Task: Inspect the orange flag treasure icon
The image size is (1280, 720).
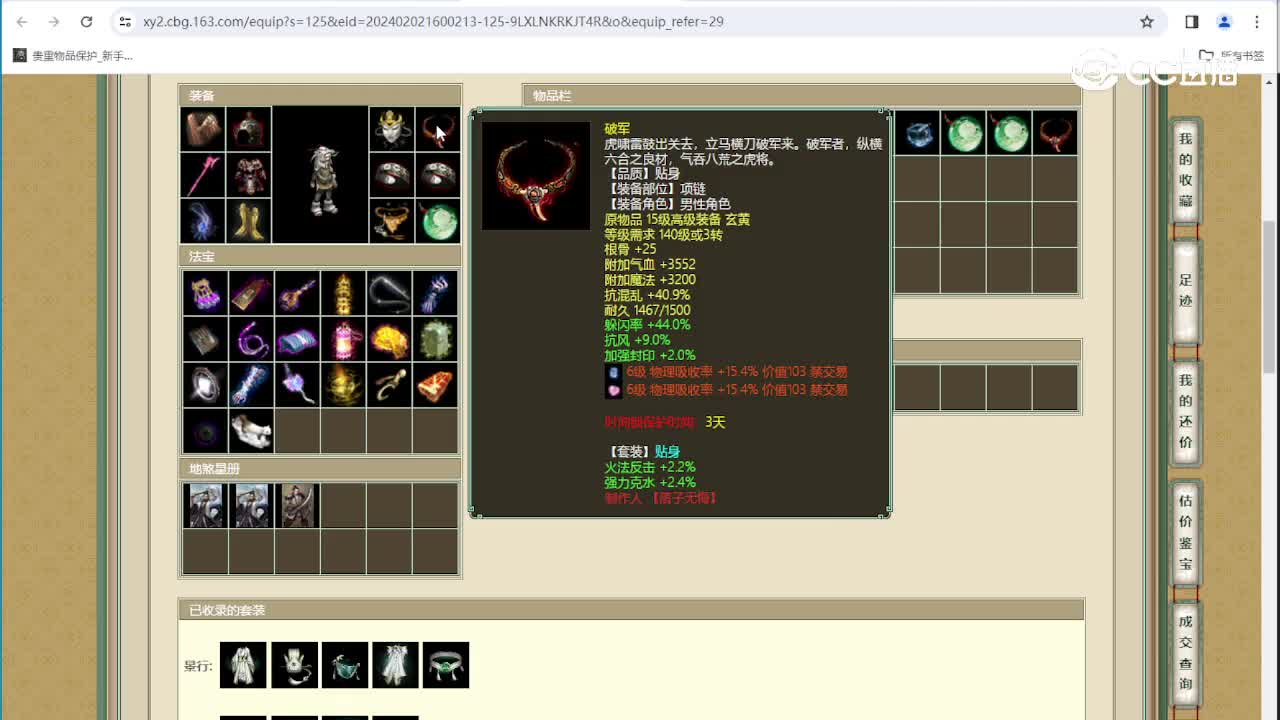Action: pos(435,385)
